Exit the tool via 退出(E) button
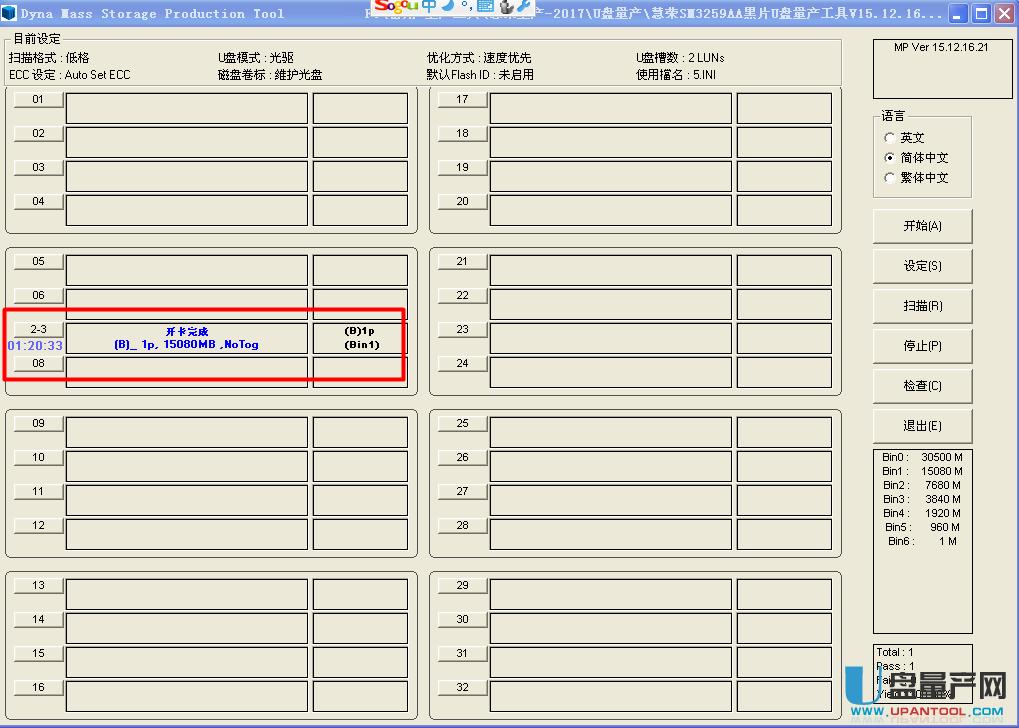Image resolution: width=1019 pixels, height=728 pixels. [921, 425]
